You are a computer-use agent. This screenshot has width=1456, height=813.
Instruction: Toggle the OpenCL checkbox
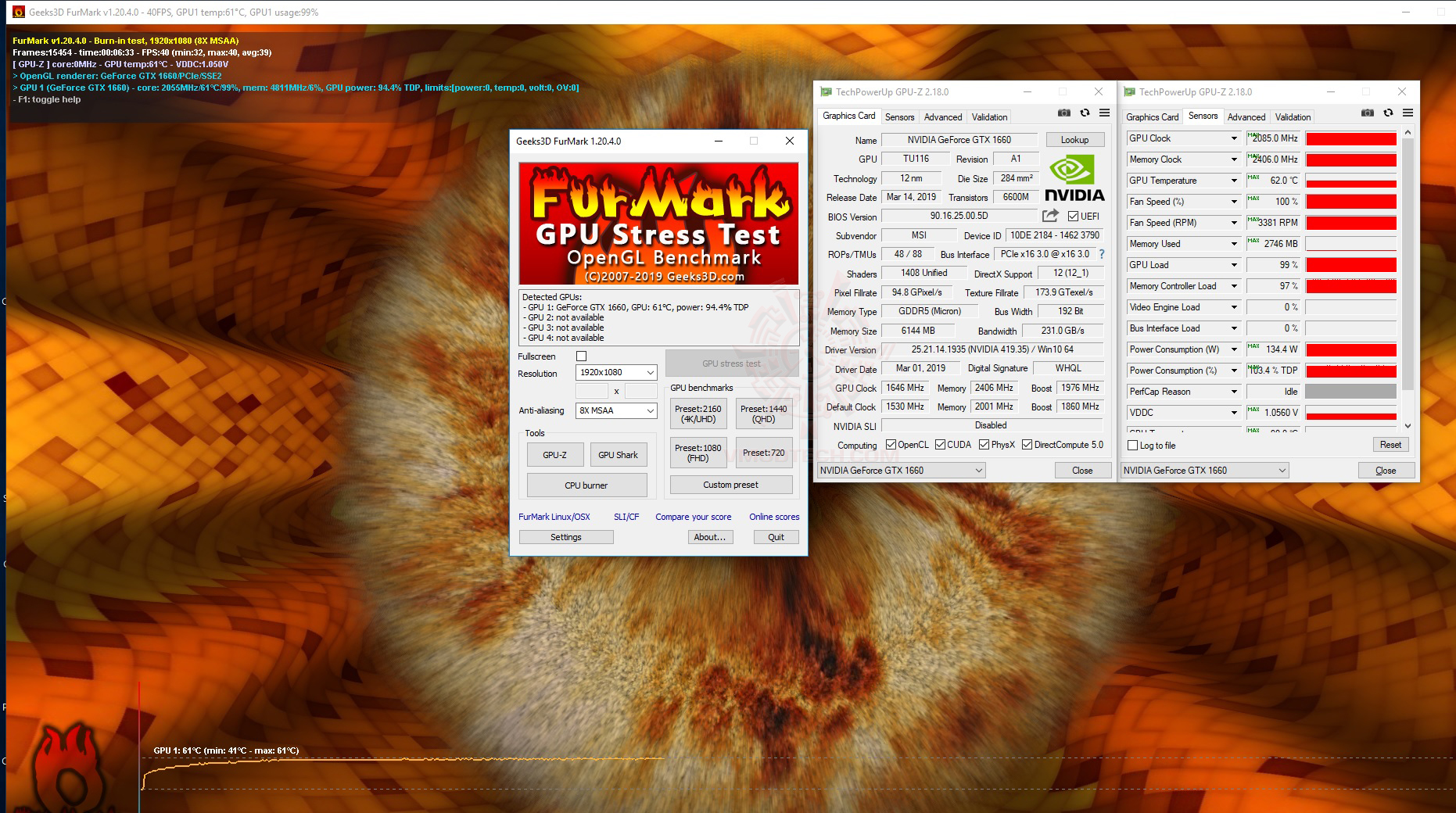(891, 445)
